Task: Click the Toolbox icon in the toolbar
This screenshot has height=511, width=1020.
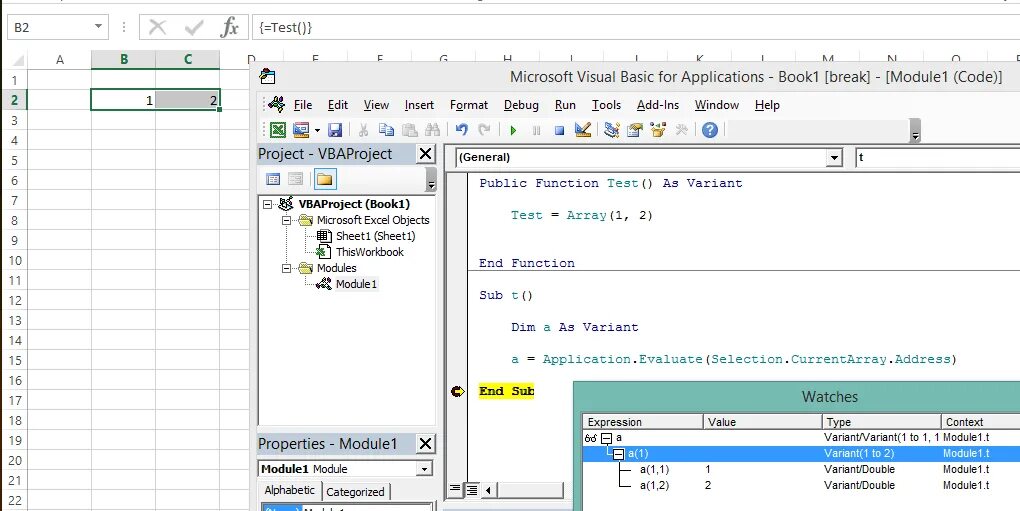Action: (x=681, y=130)
